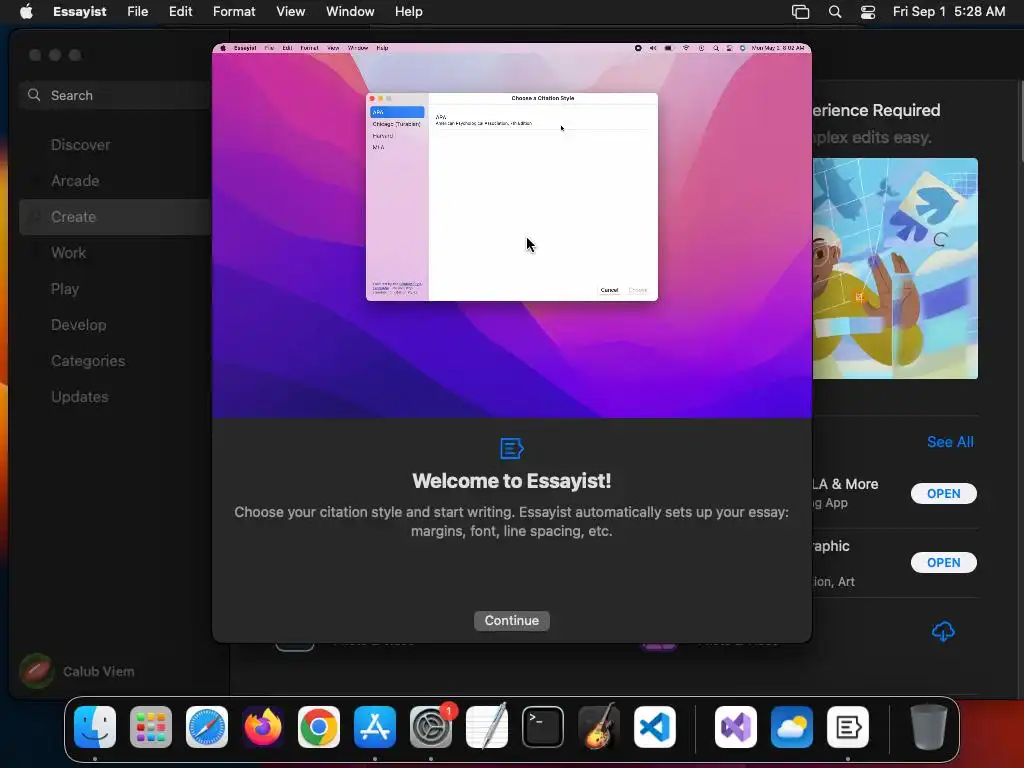
Task: Select Play in App Store sidebar
Action: coord(65,289)
